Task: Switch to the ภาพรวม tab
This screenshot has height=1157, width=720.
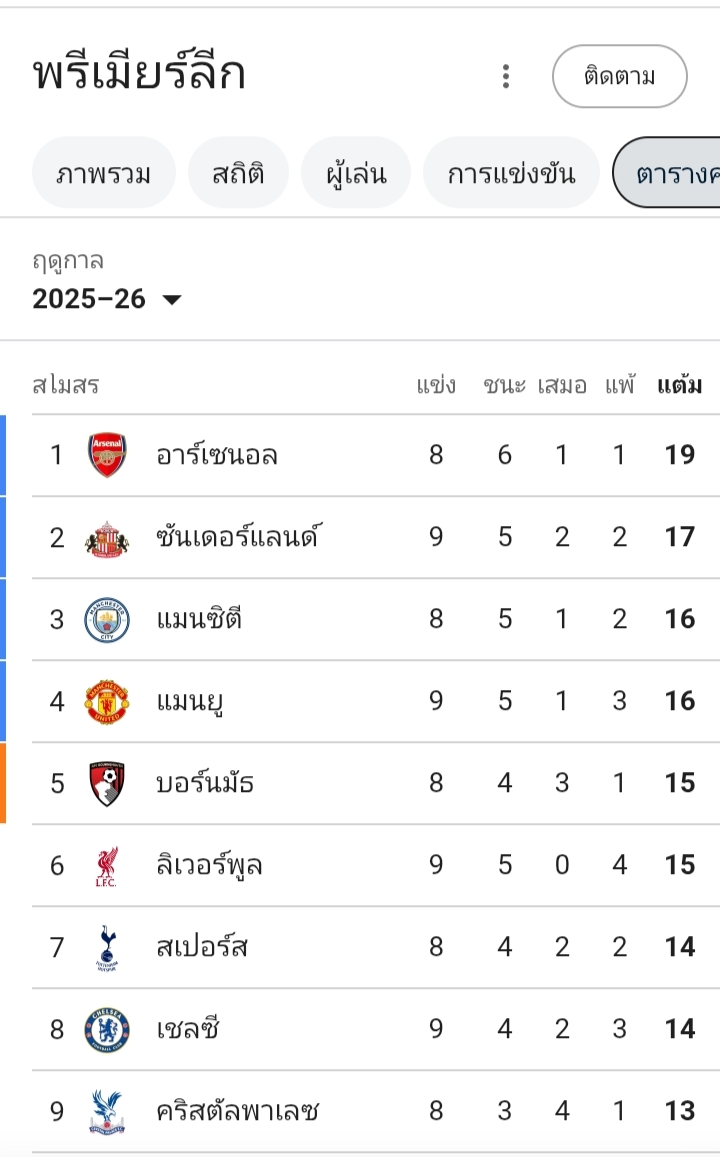Action: pyautogui.click(x=104, y=173)
